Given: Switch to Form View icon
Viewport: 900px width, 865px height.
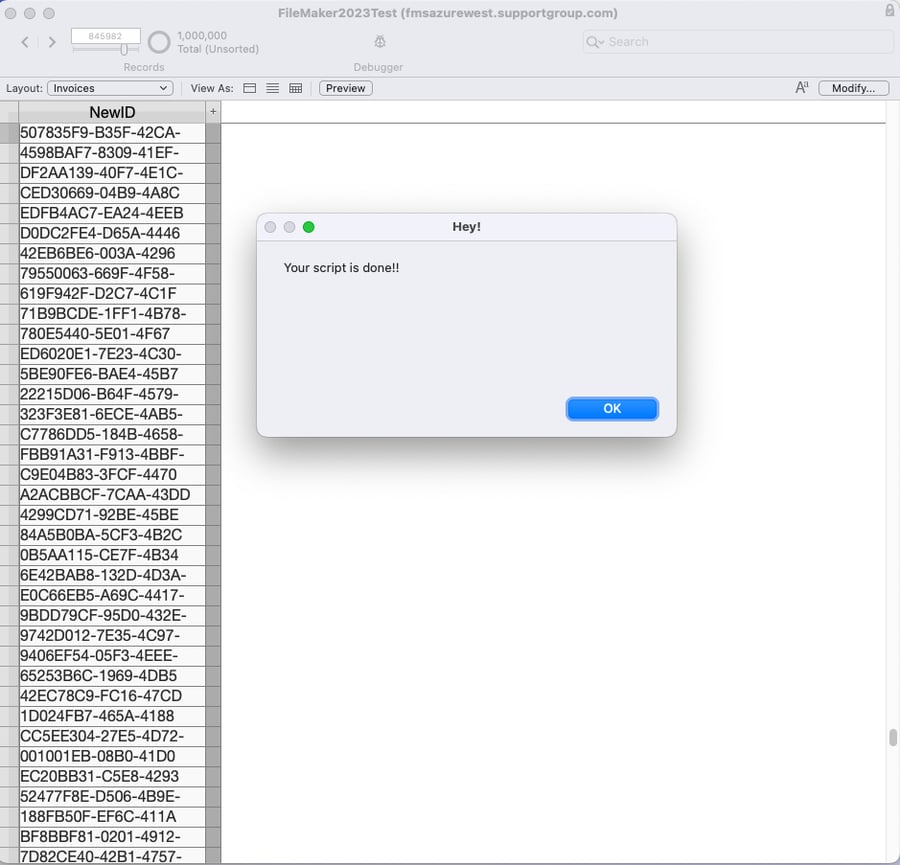Looking at the screenshot, I should [x=249, y=88].
